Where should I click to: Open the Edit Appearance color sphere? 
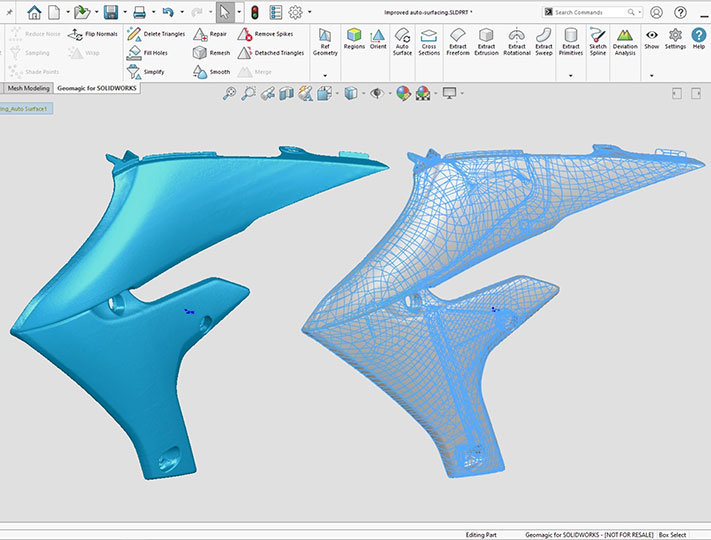click(403, 93)
